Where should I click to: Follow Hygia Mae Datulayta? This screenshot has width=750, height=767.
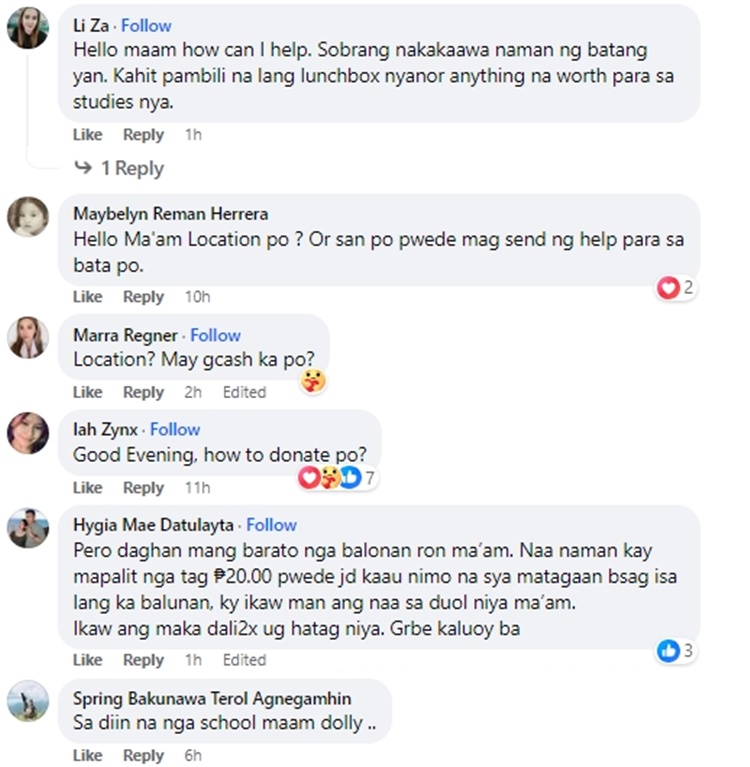coord(271,525)
